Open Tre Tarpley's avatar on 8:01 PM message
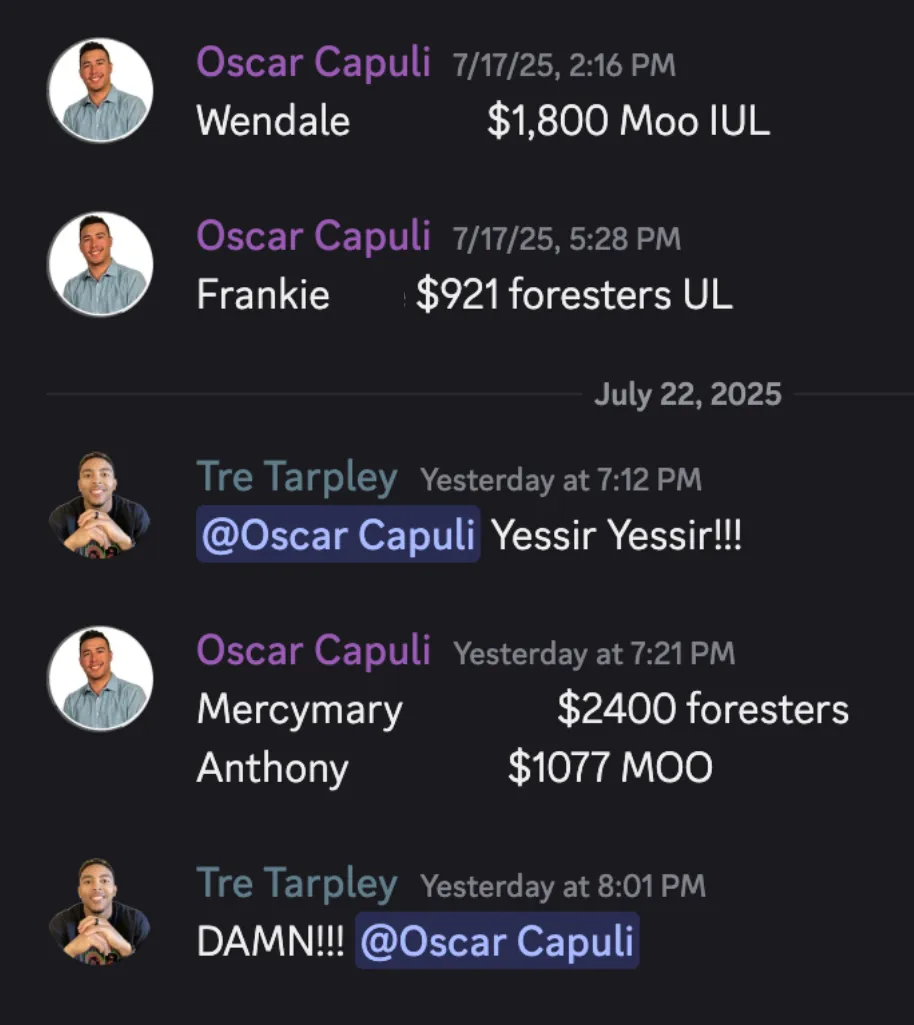 pos(99,911)
